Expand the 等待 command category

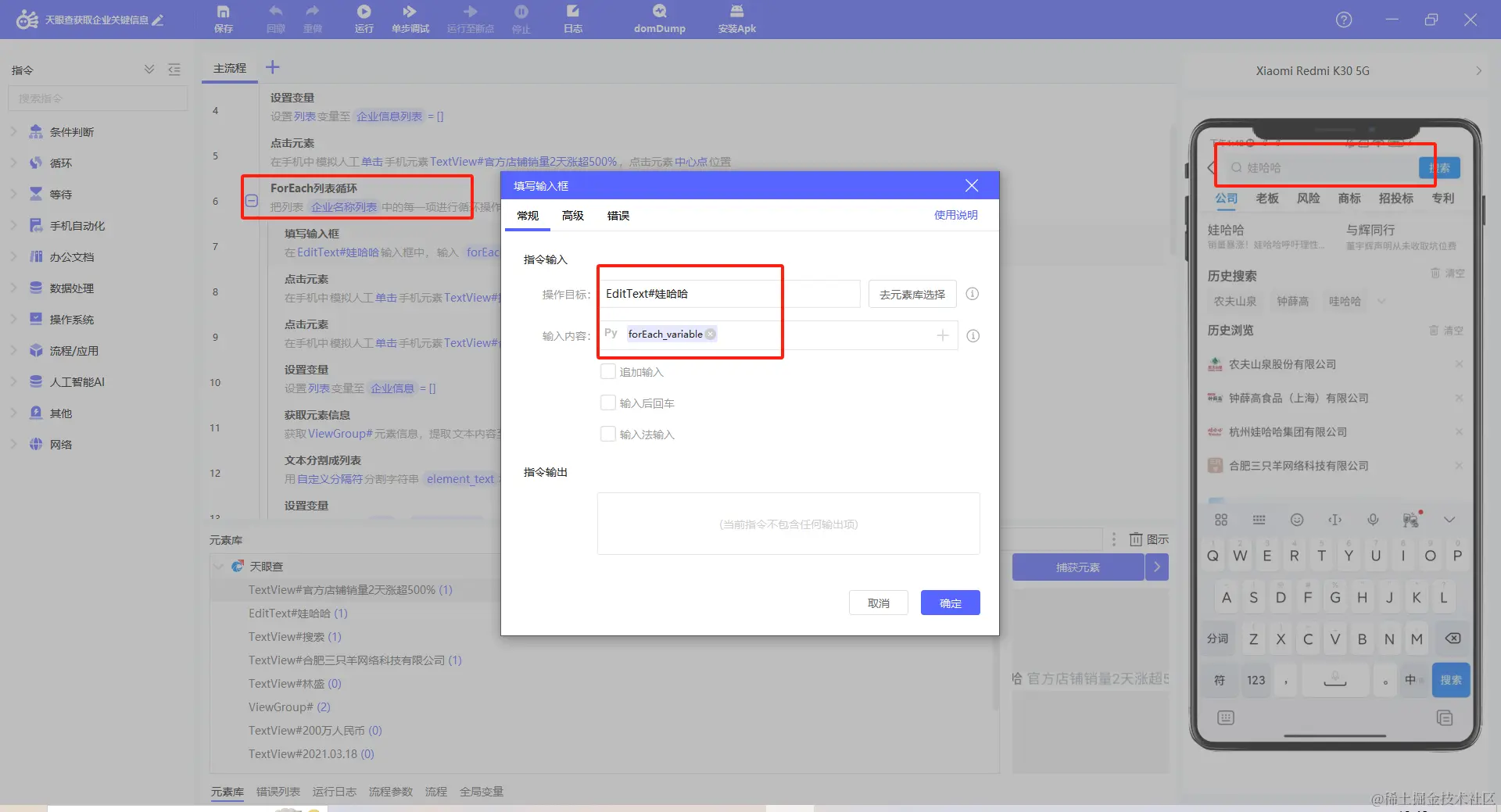pos(13,194)
